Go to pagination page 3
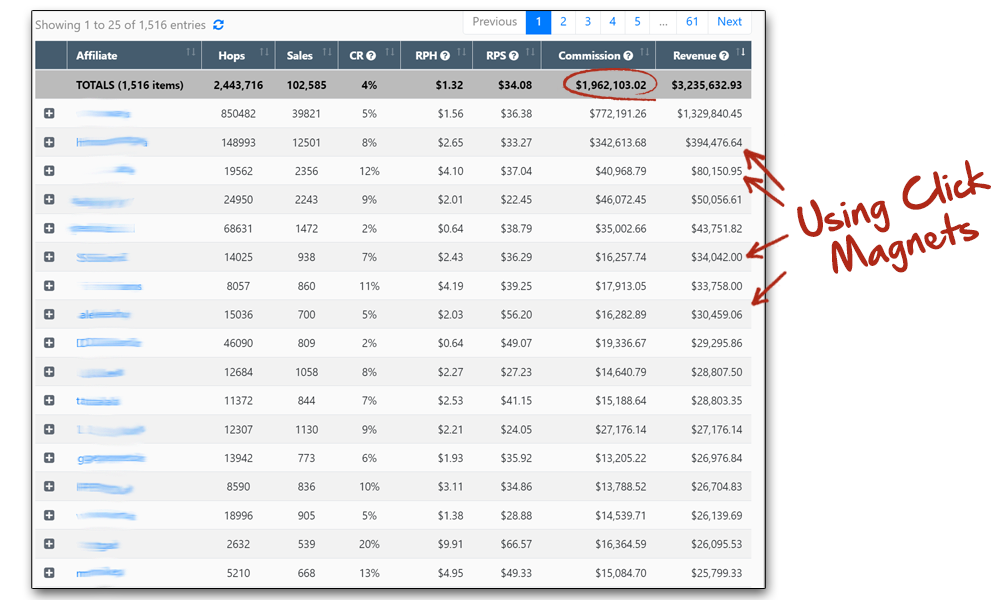This screenshot has height=600, width=1000. tap(588, 22)
